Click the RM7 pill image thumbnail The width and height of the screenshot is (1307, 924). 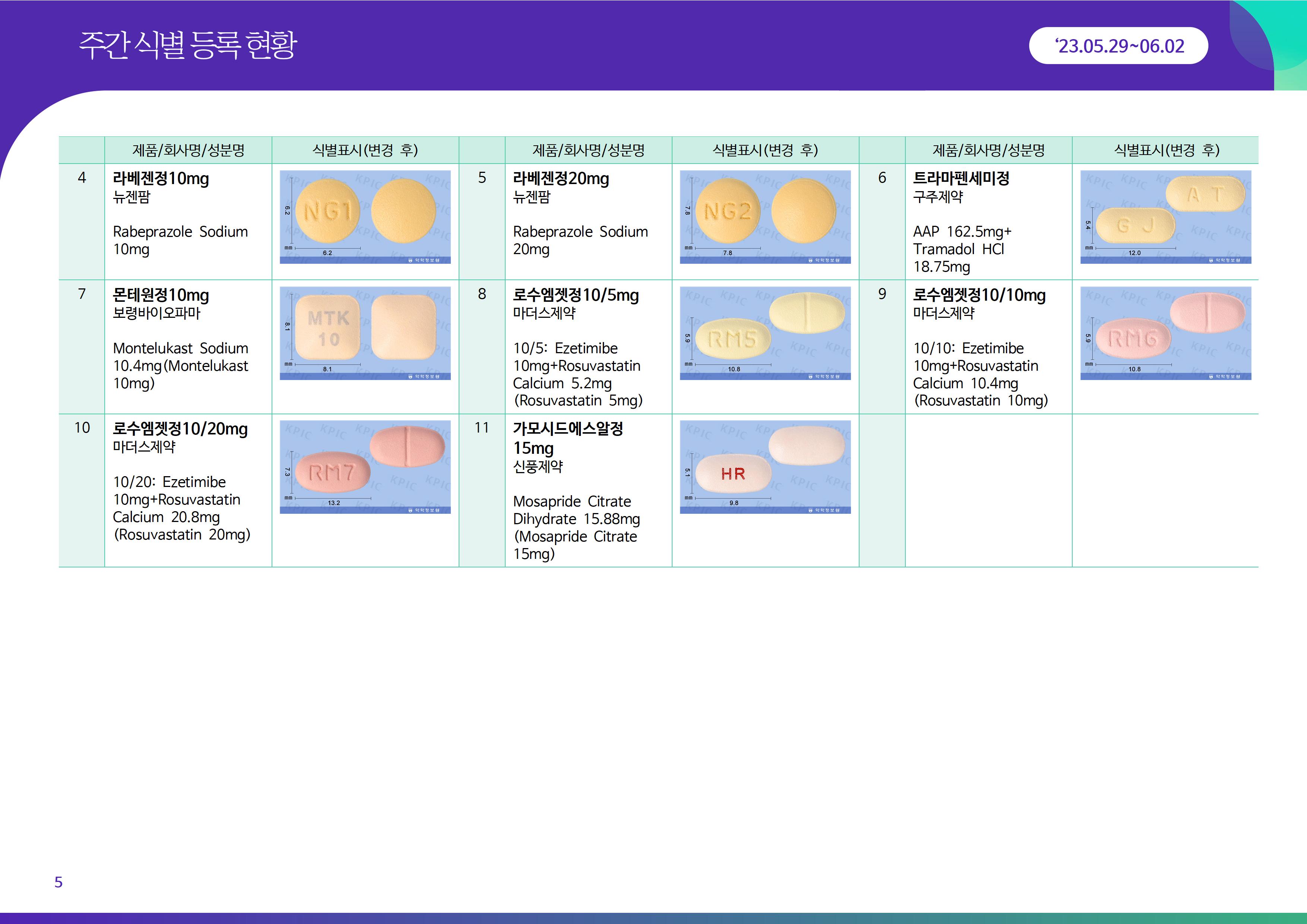(365, 467)
